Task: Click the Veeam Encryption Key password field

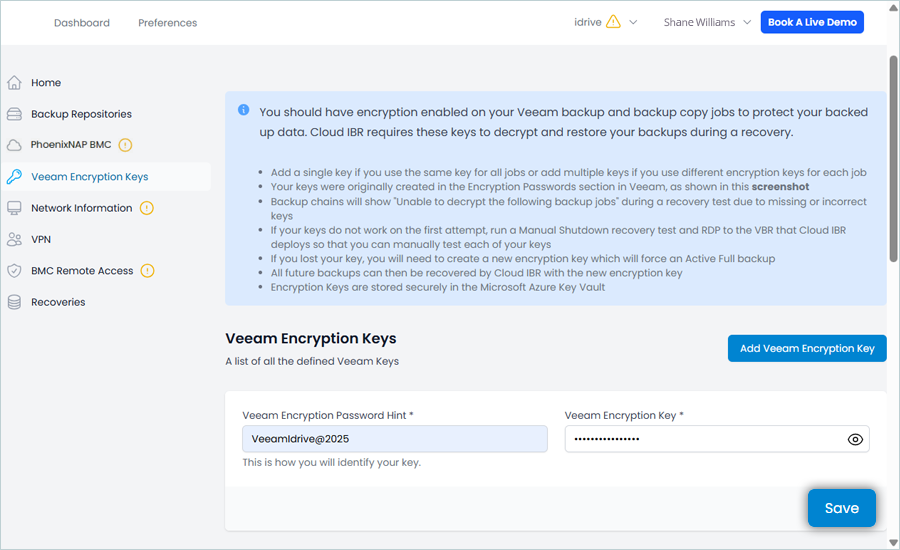Action: [x=717, y=439]
